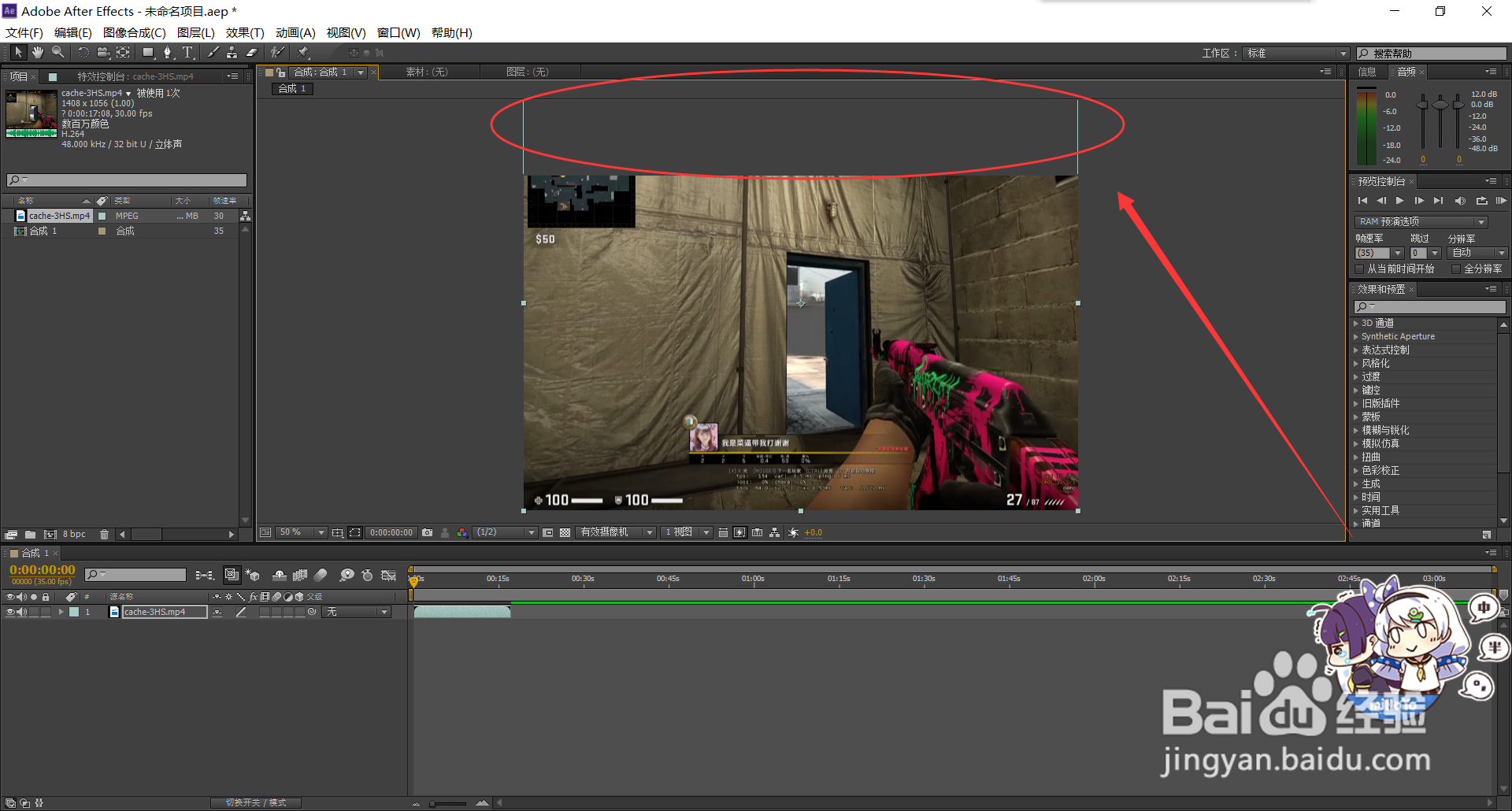This screenshot has width=1512, height=811.
Task: Open the RAM 预演选项 dropdown
Action: [1421, 222]
